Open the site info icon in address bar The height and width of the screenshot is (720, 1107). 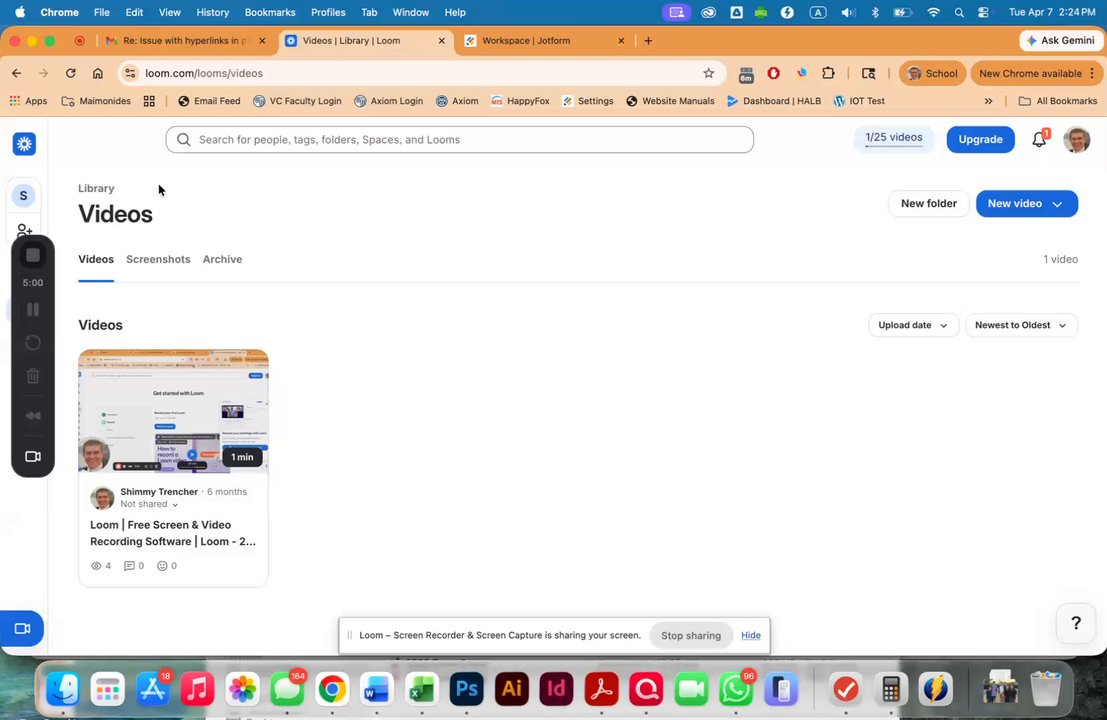tap(130, 73)
